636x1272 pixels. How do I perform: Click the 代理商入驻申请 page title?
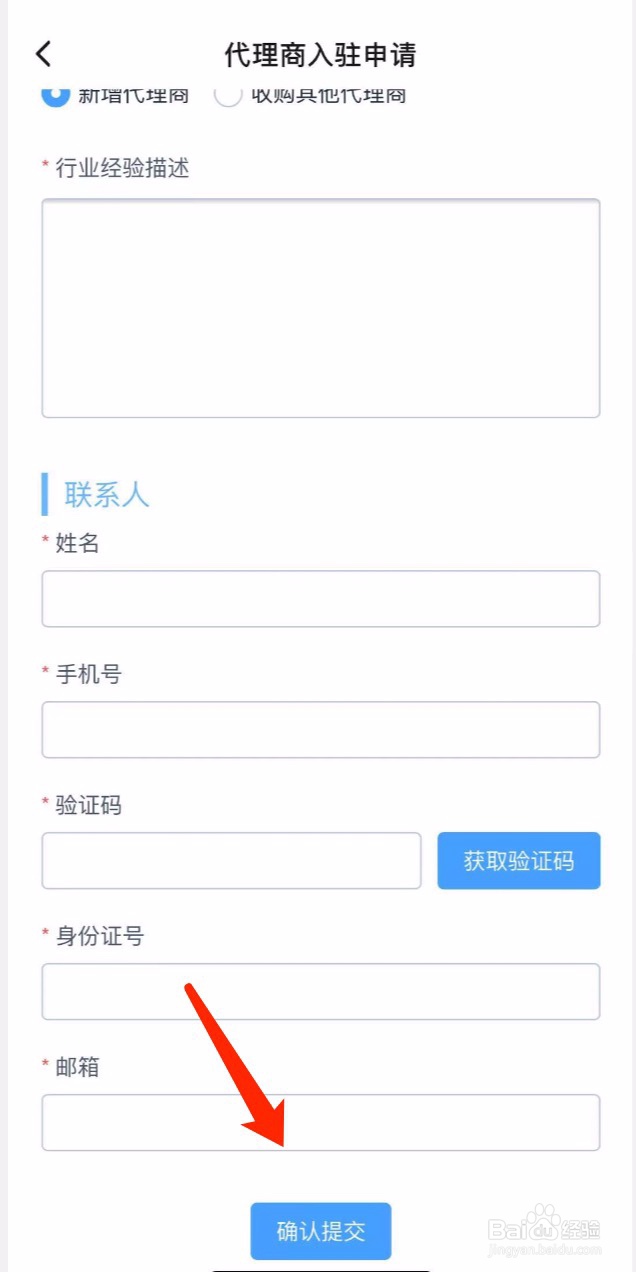pyautogui.click(x=320, y=54)
